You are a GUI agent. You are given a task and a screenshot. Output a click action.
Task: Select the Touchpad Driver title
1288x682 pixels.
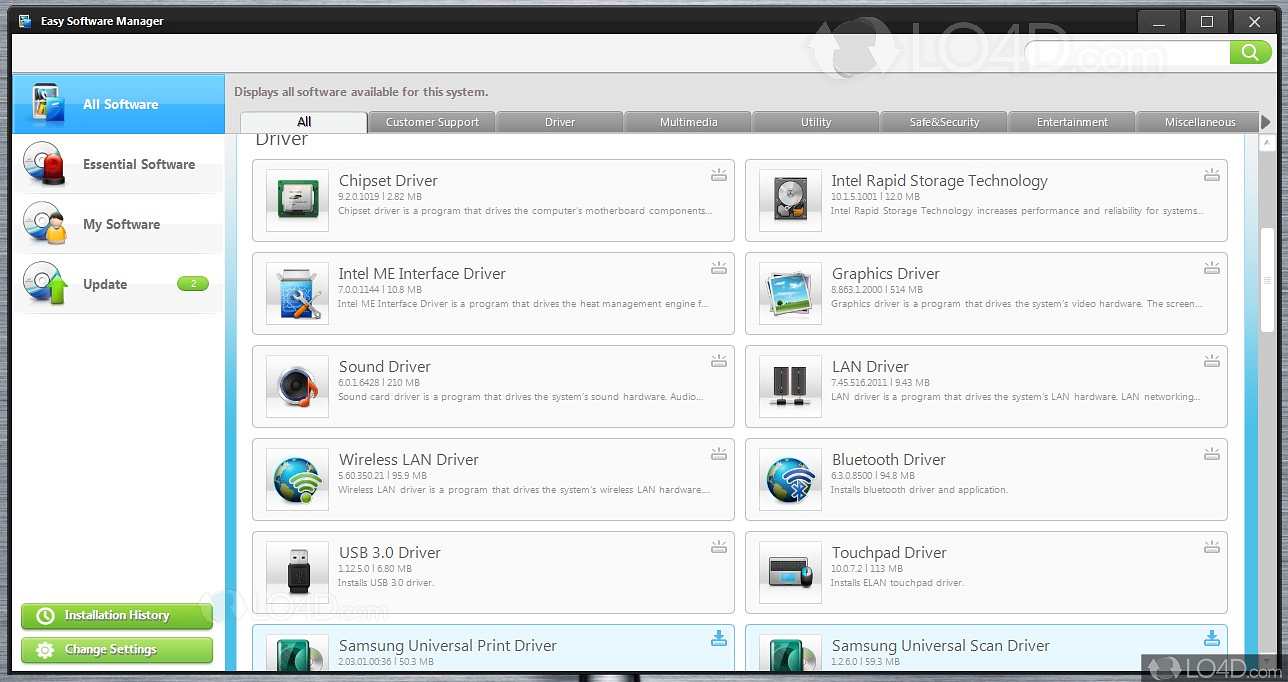point(889,553)
